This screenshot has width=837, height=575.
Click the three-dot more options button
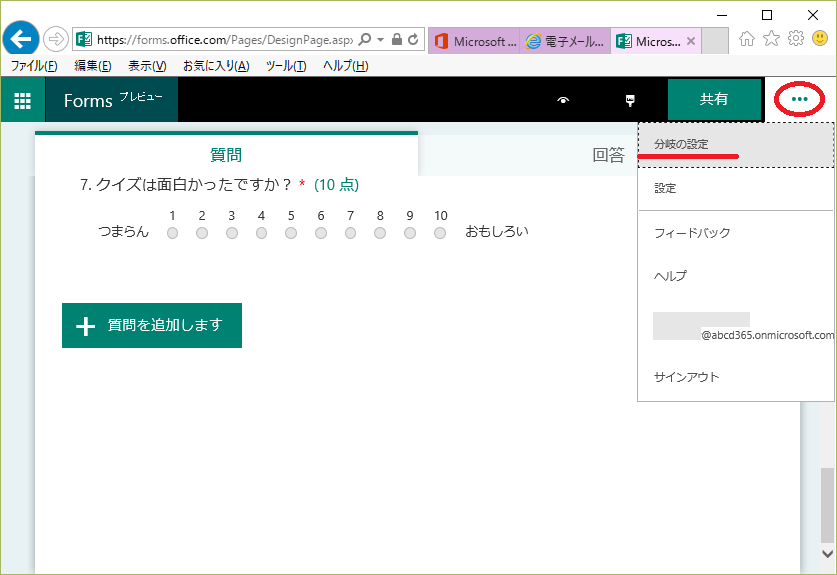click(799, 100)
